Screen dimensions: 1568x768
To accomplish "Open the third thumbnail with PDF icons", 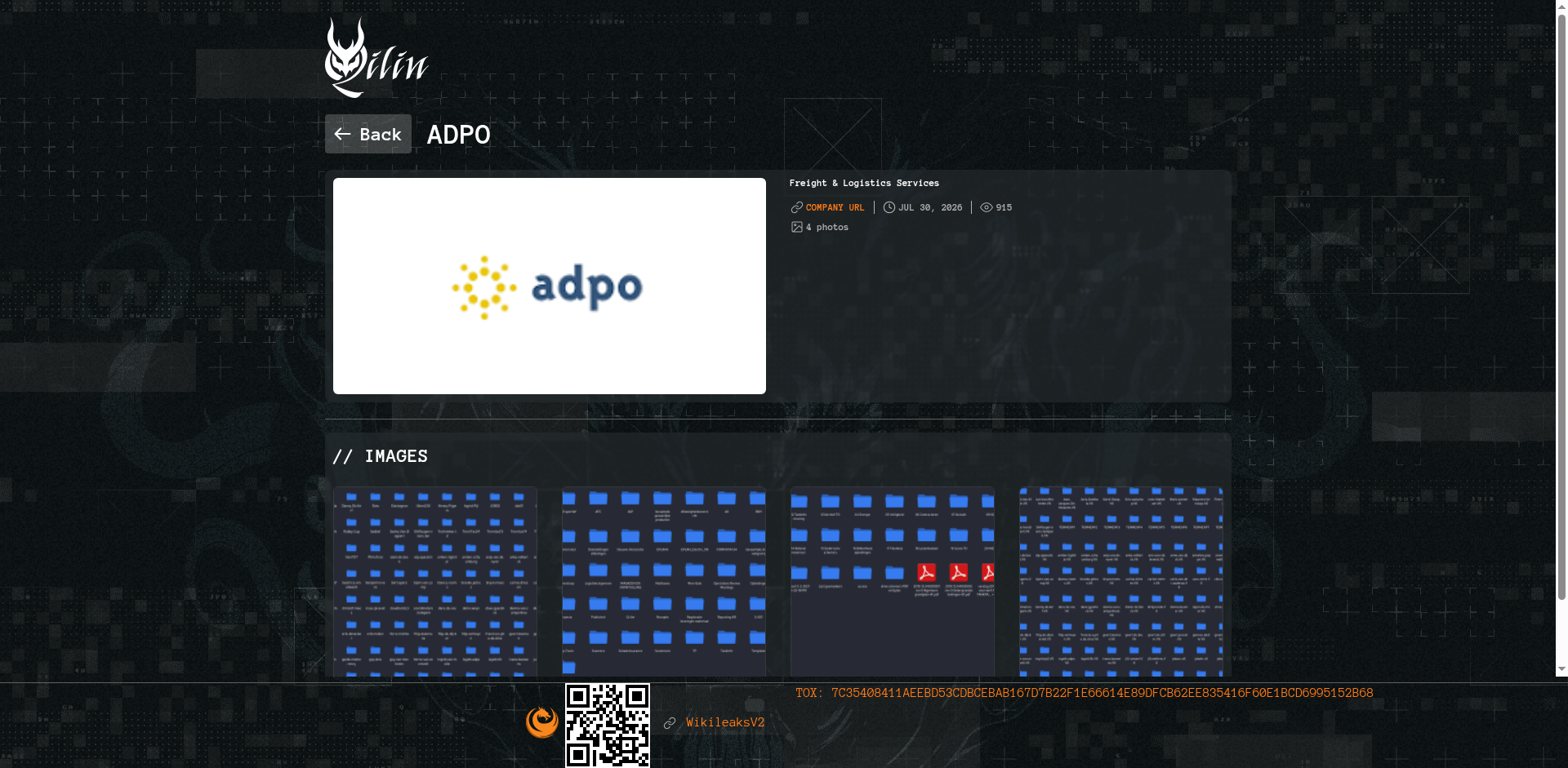I will coord(893,582).
